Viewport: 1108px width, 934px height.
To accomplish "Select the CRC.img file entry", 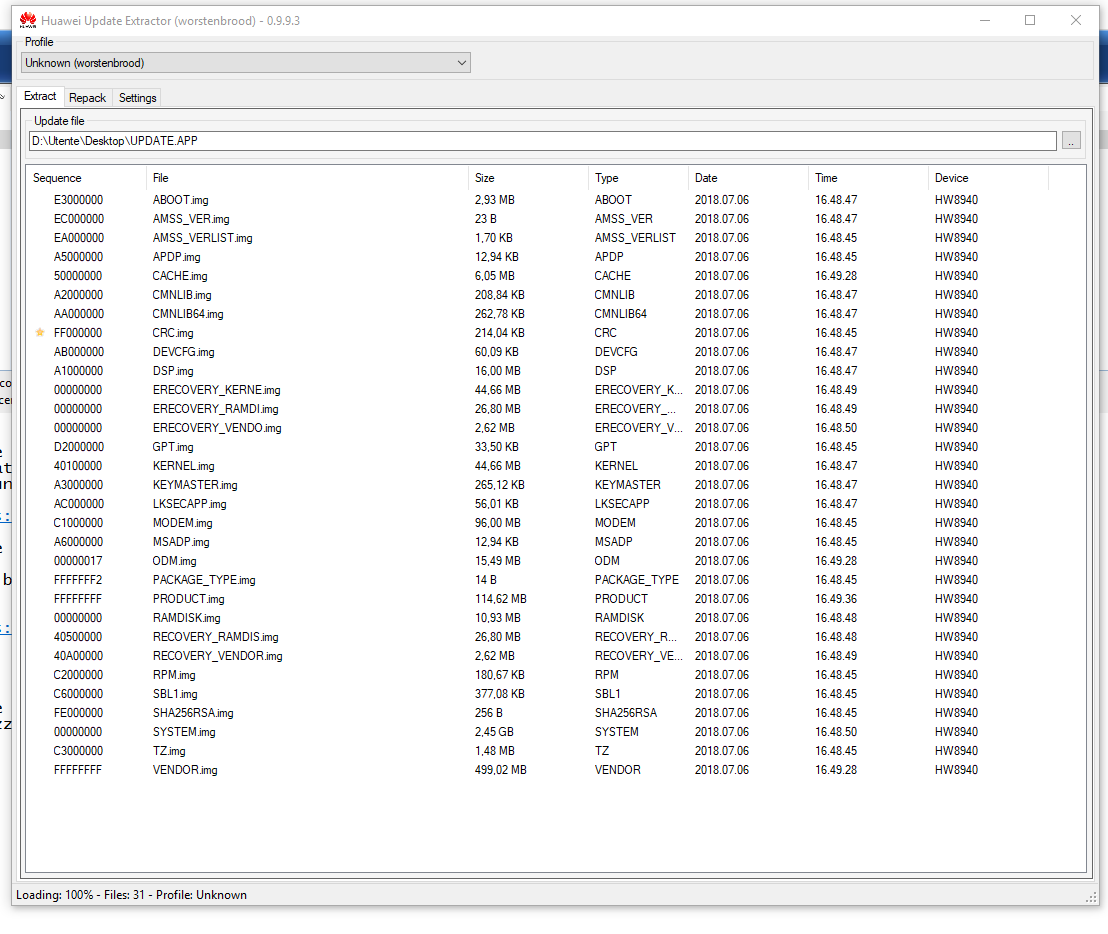I will [172, 333].
